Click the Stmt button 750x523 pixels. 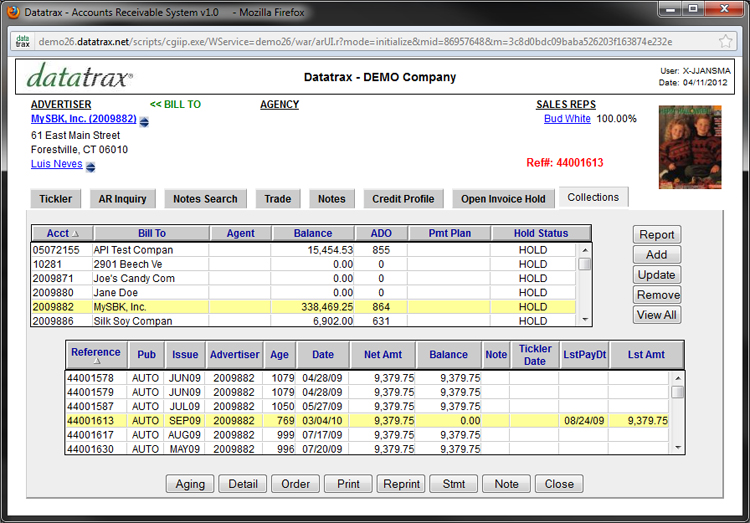(453, 484)
